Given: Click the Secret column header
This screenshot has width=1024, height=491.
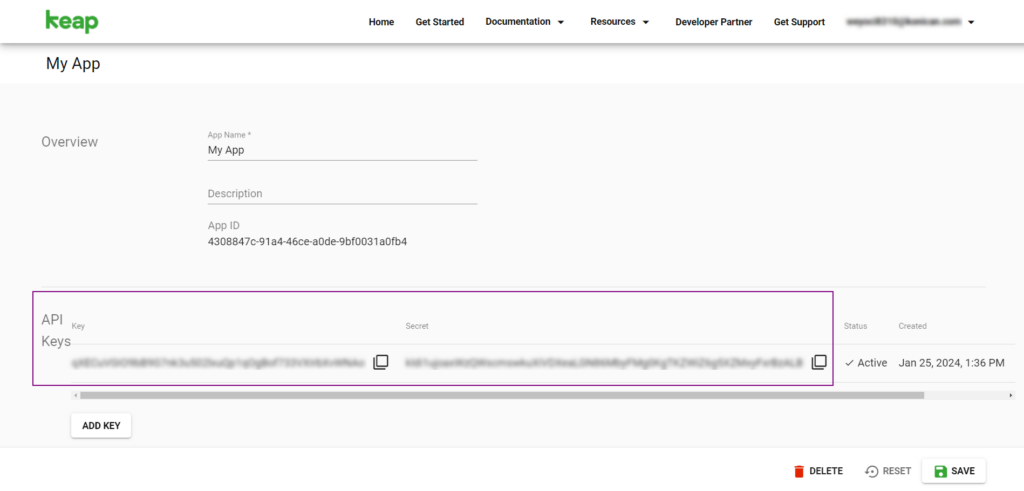Looking at the screenshot, I should pyautogui.click(x=417, y=326).
